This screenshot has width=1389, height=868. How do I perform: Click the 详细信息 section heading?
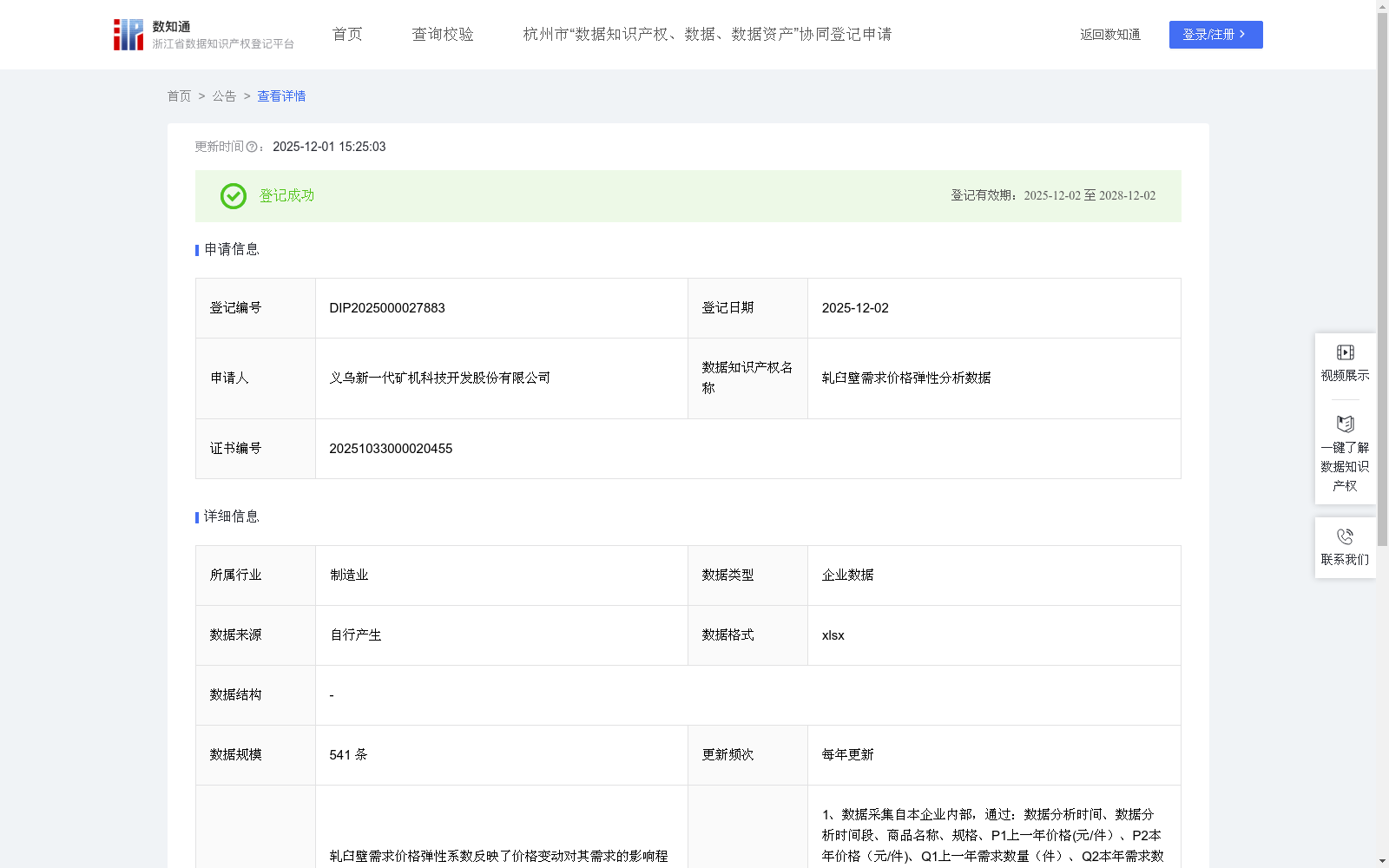pos(232,517)
